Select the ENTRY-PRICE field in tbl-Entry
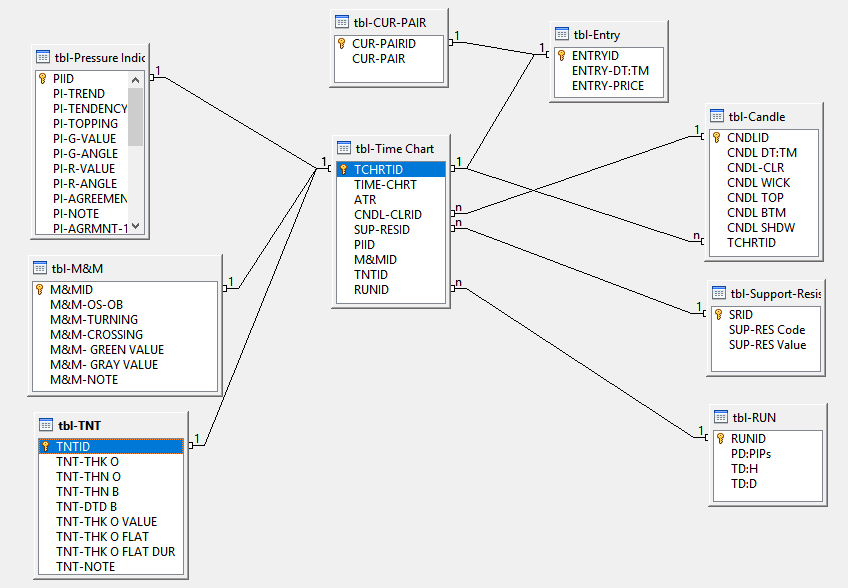 tap(607, 86)
